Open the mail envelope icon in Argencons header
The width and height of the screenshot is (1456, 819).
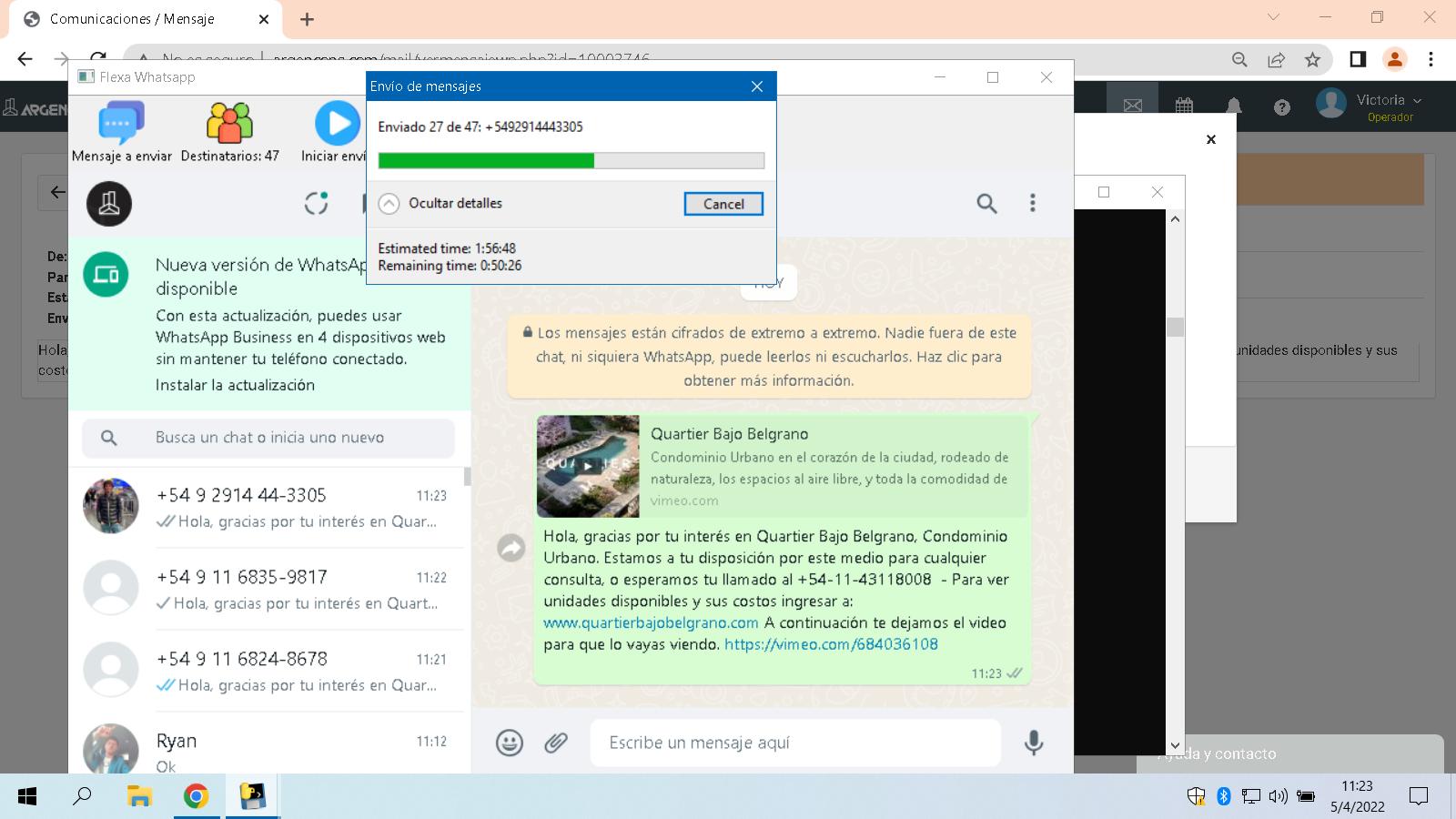[x=1133, y=106]
